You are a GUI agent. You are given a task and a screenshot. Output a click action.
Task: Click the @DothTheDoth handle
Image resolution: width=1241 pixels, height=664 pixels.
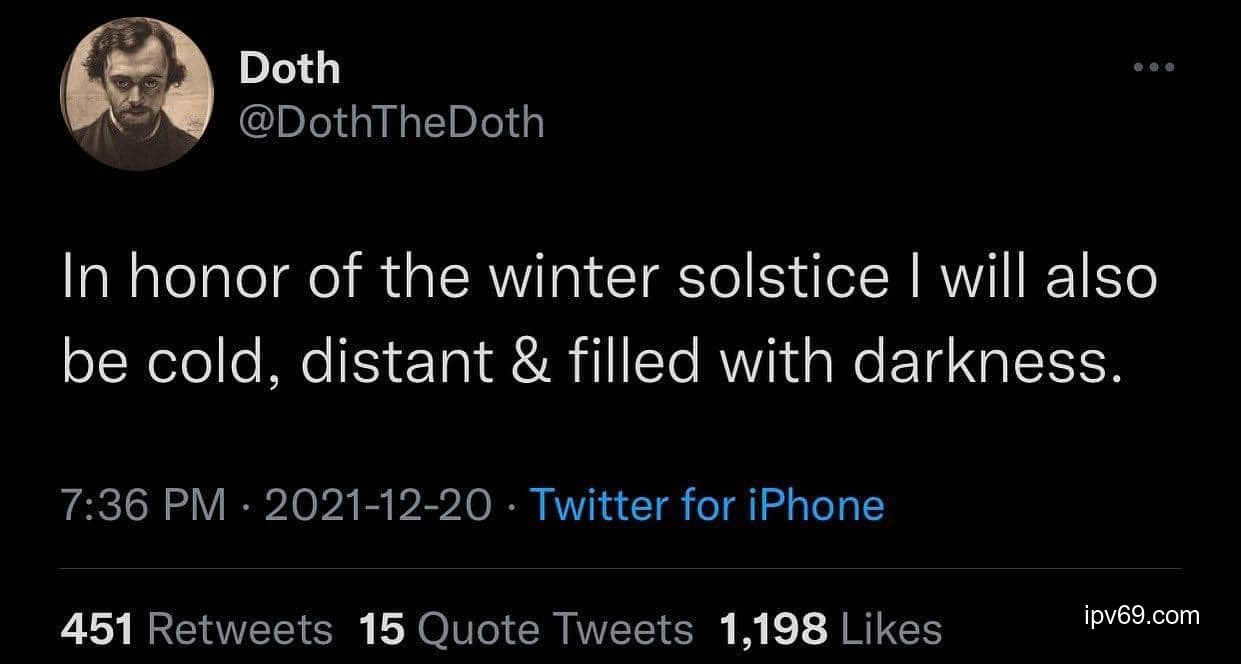click(x=392, y=122)
